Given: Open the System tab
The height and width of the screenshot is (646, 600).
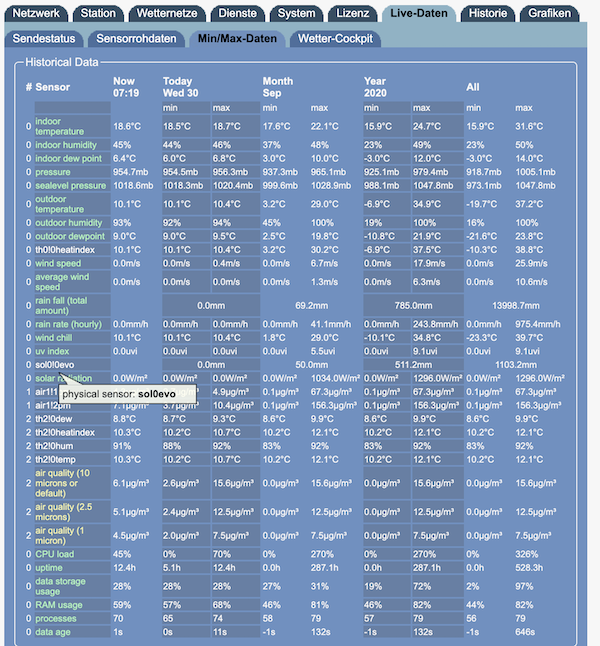Looking at the screenshot, I should pos(297,14).
